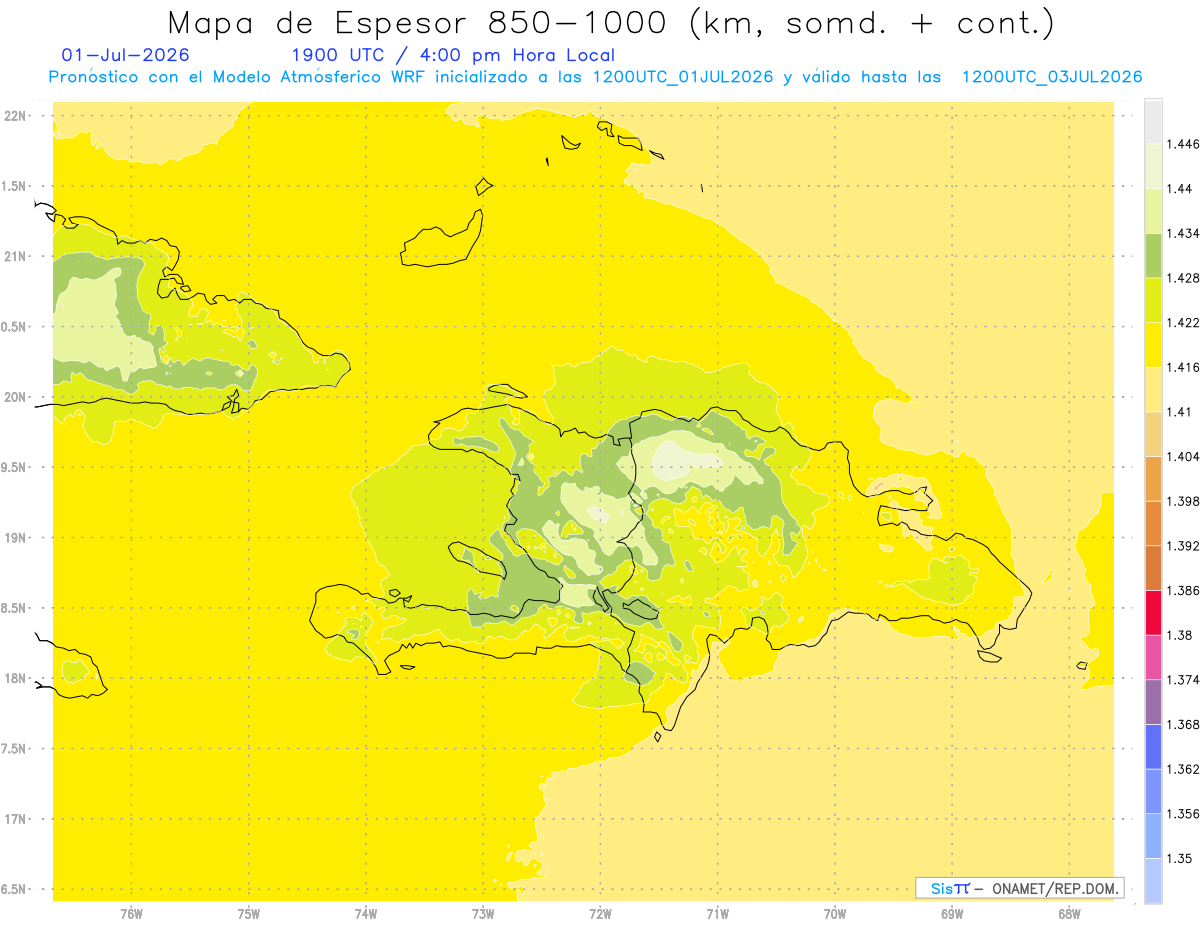Screen dimensions: 1200x927
Task: Click the red swatch between 1.38 and 1.386
Action: [x=1153, y=612]
